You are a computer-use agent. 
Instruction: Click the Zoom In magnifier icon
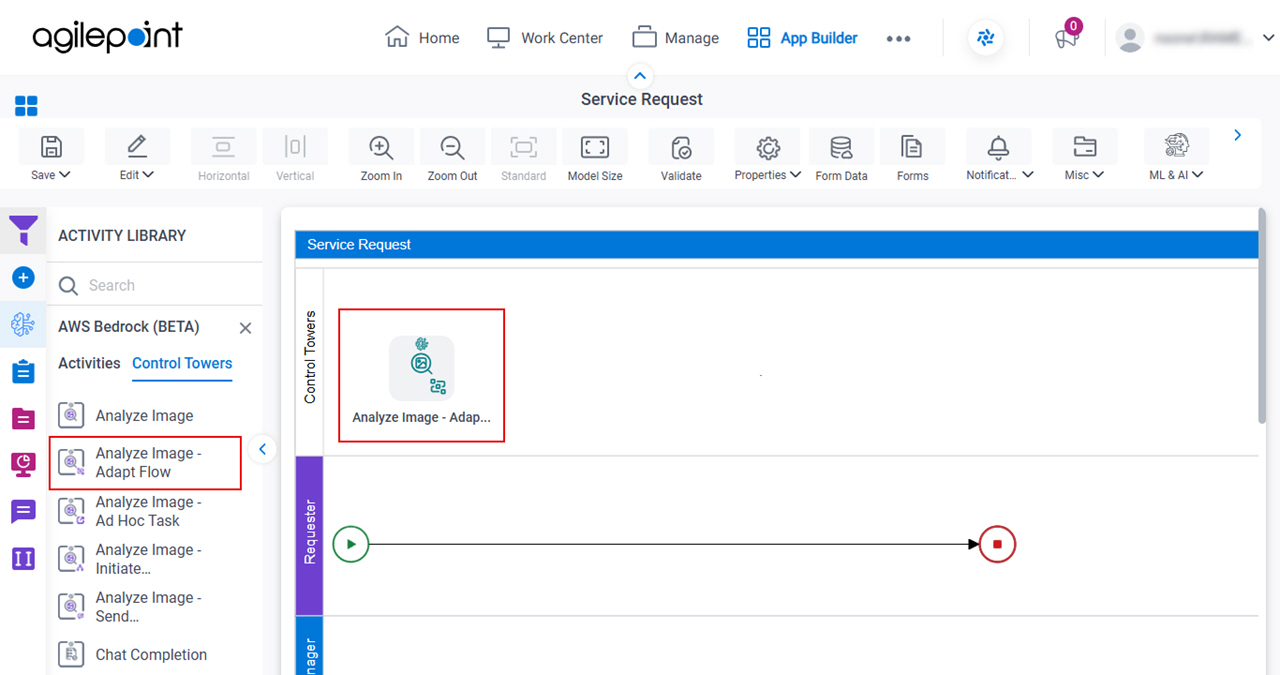pyautogui.click(x=381, y=147)
